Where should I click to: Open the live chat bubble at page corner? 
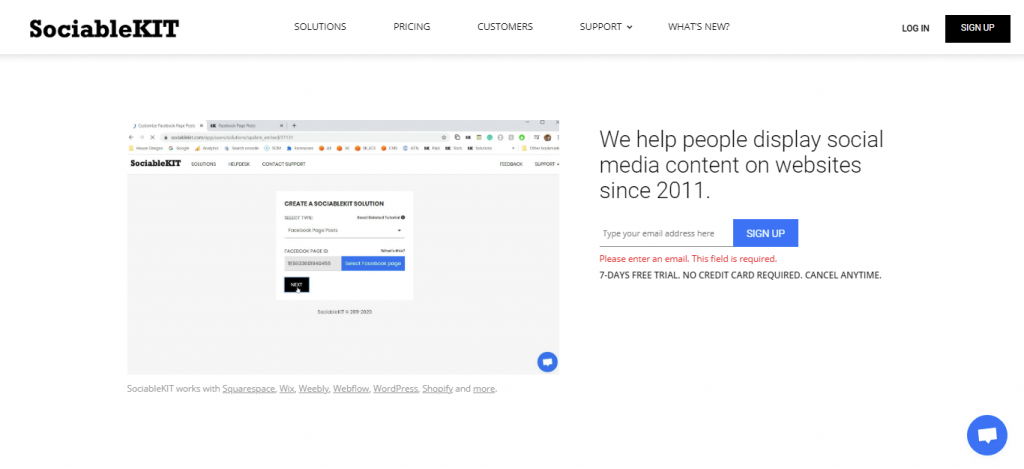987,435
